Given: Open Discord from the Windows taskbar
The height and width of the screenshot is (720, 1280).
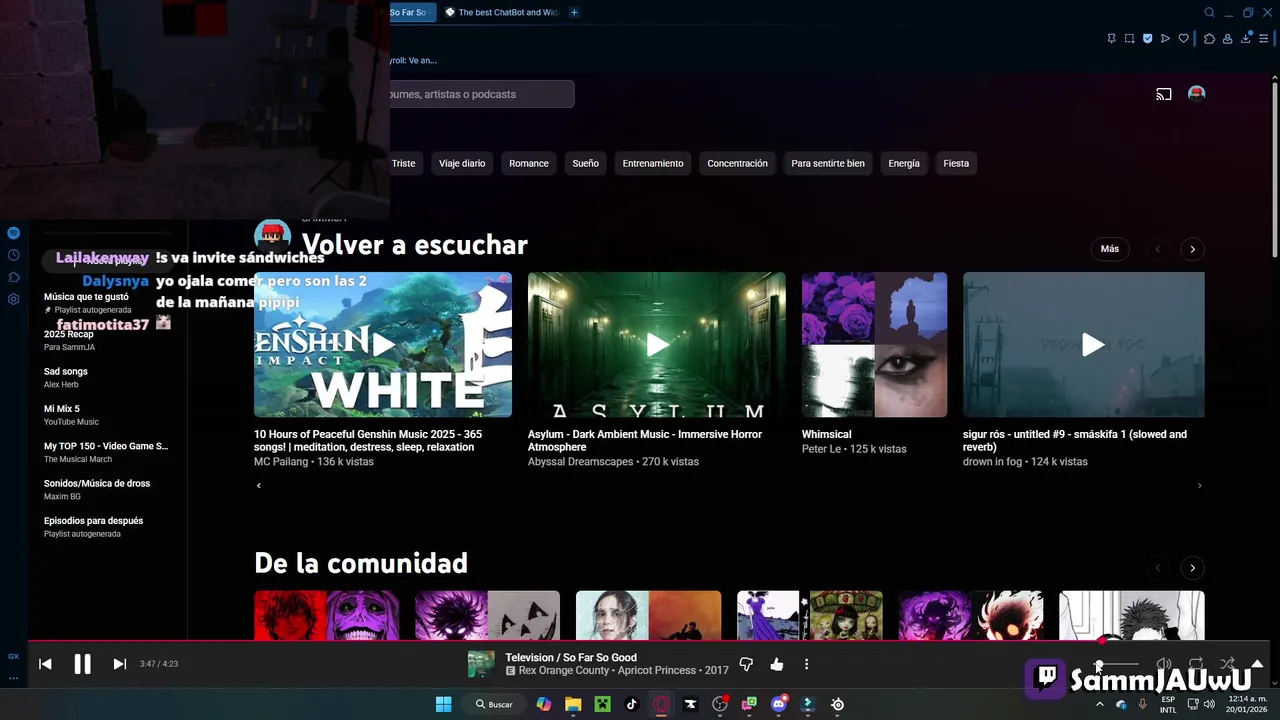Looking at the screenshot, I should [778, 704].
